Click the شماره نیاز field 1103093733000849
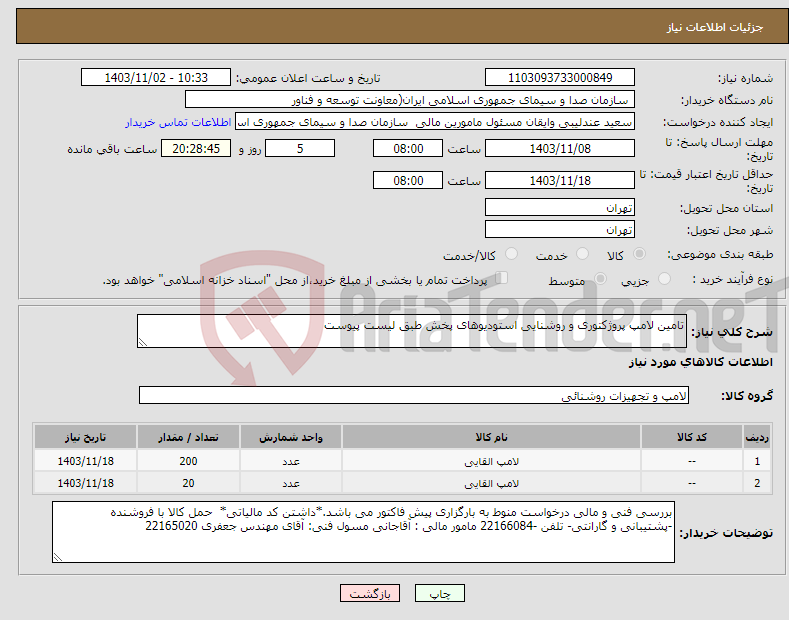 pos(560,78)
